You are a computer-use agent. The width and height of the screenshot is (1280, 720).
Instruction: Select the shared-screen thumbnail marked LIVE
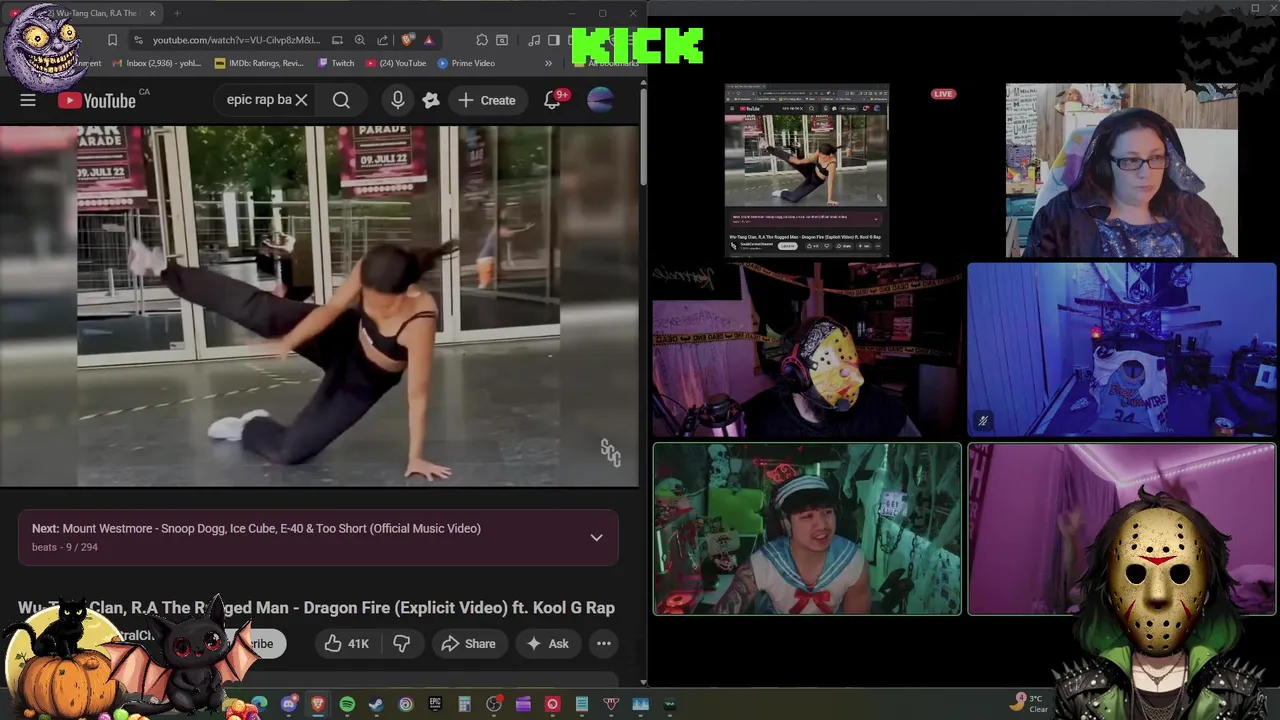(x=807, y=170)
